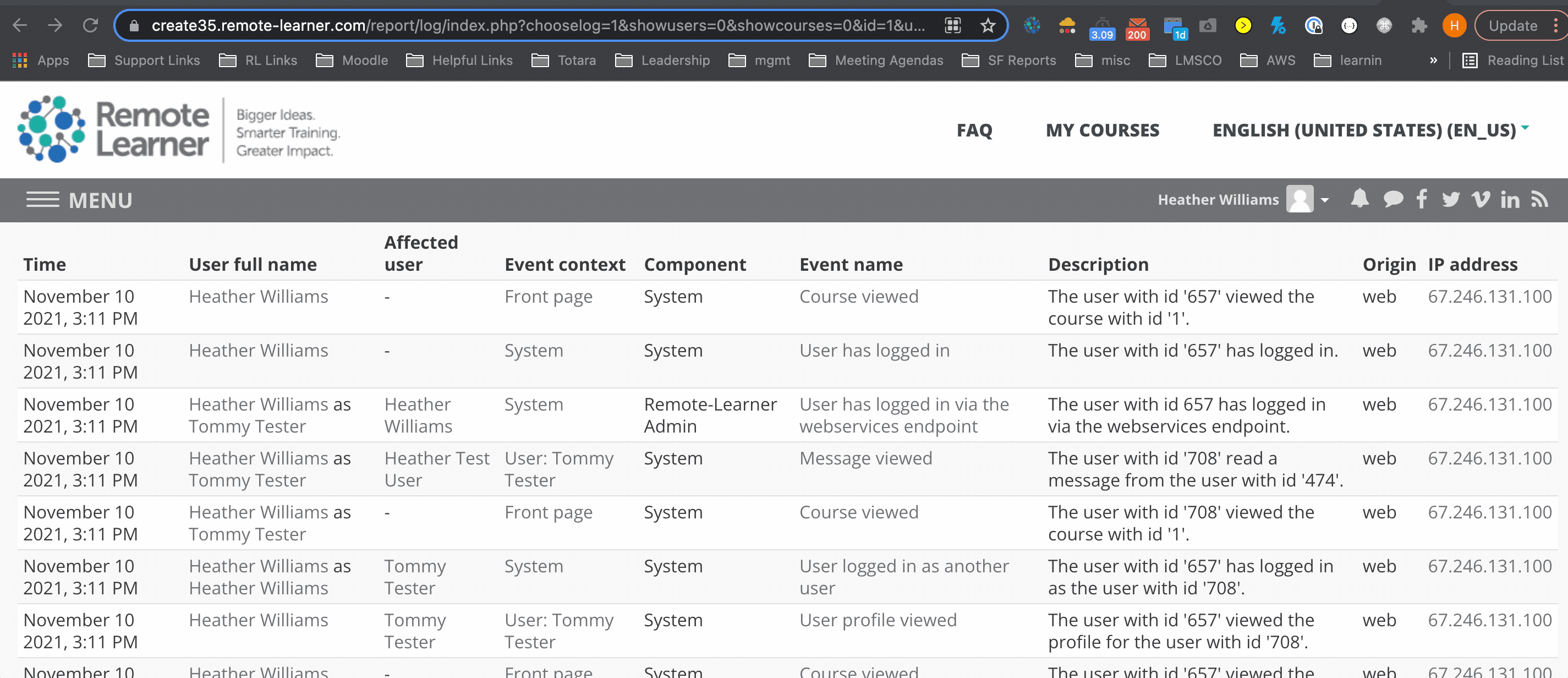Viewport: 1568px width, 678px height.
Task: Click the Time column header
Action: coord(45,264)
